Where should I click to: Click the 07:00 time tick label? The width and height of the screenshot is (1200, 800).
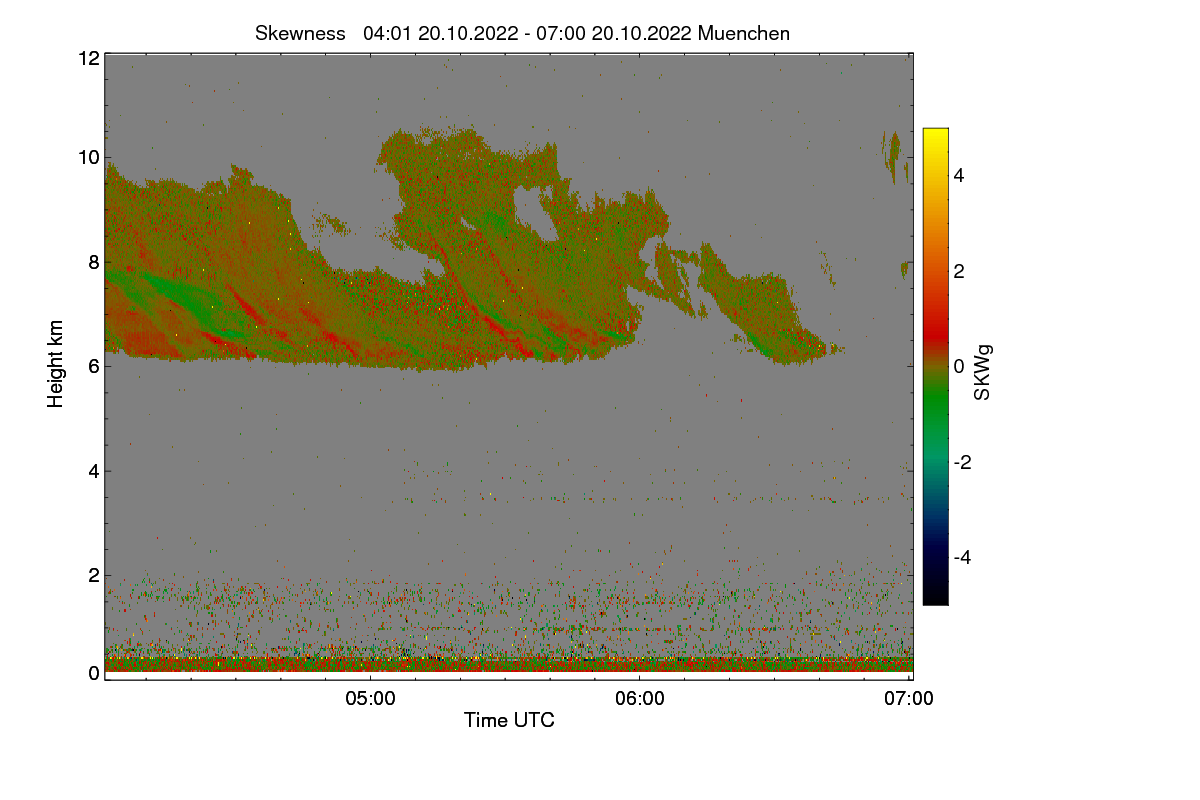click(909, 699)
